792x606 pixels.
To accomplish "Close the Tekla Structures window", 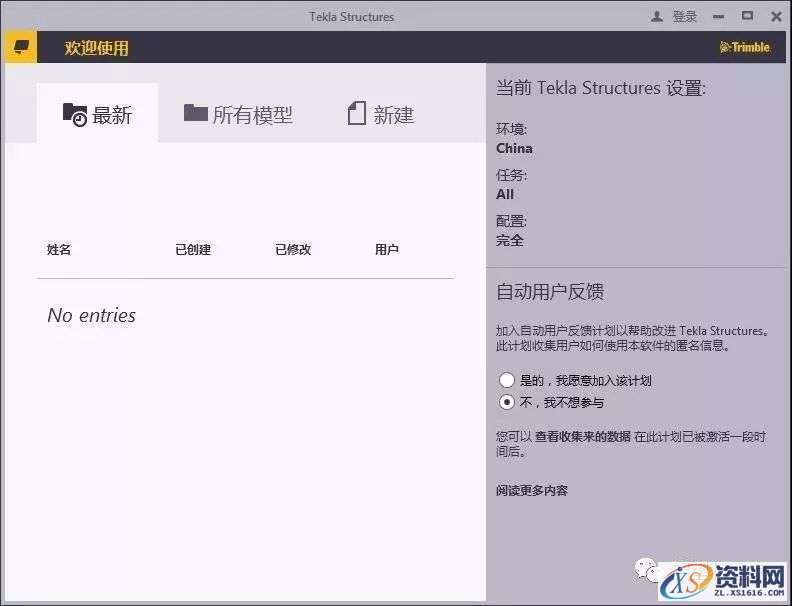I will (x=776, y=17).
